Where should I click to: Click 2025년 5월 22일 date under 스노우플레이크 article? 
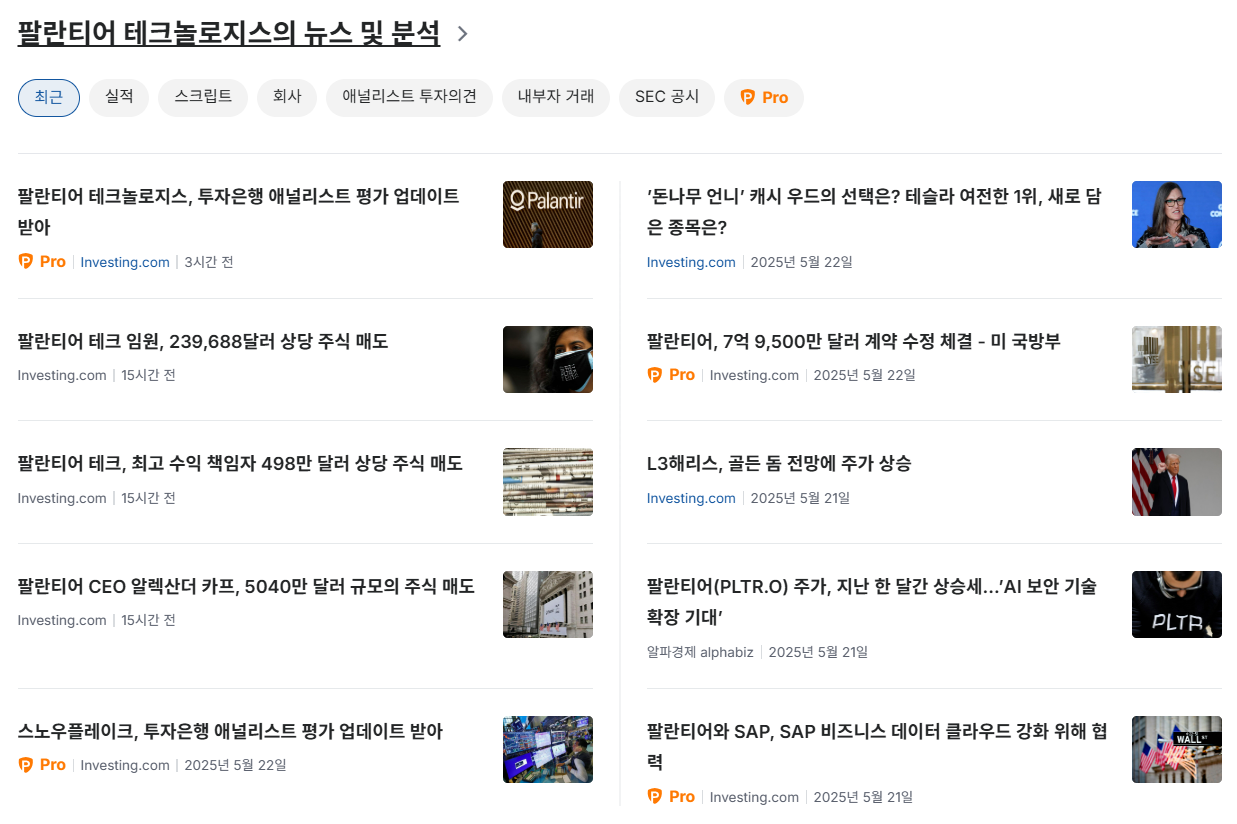(x=236, y=765)
